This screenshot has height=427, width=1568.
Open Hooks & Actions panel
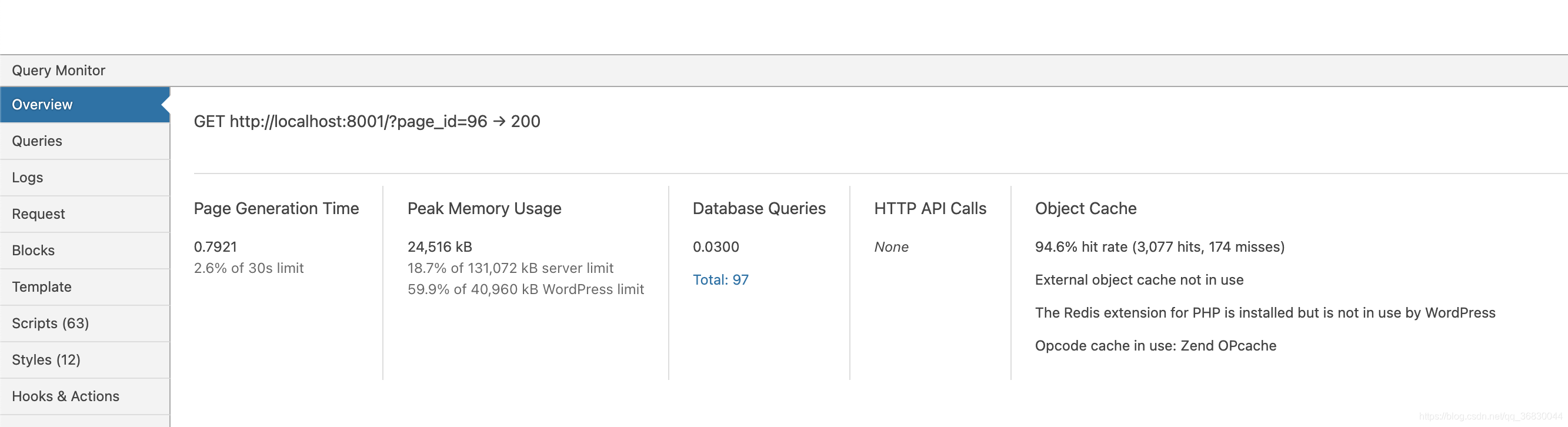click(x=66, y=396)
